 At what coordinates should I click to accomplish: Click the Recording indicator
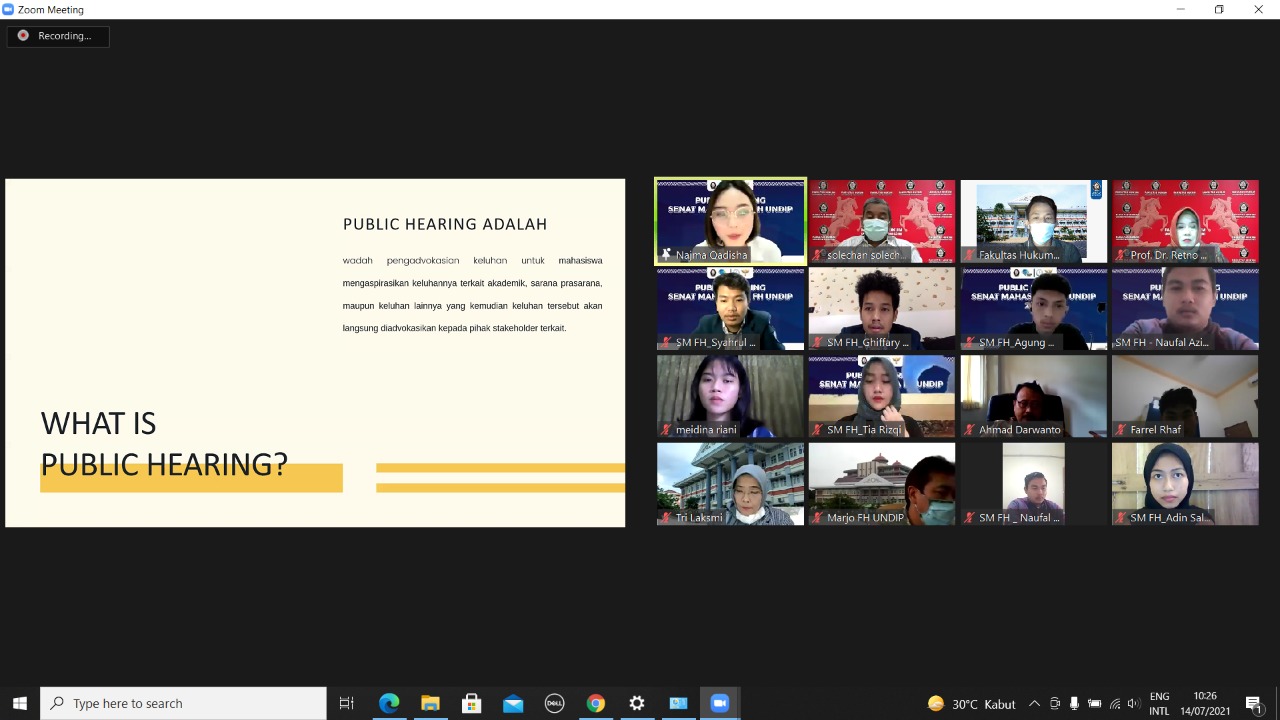pyautogui.click(x=58, y=36)
